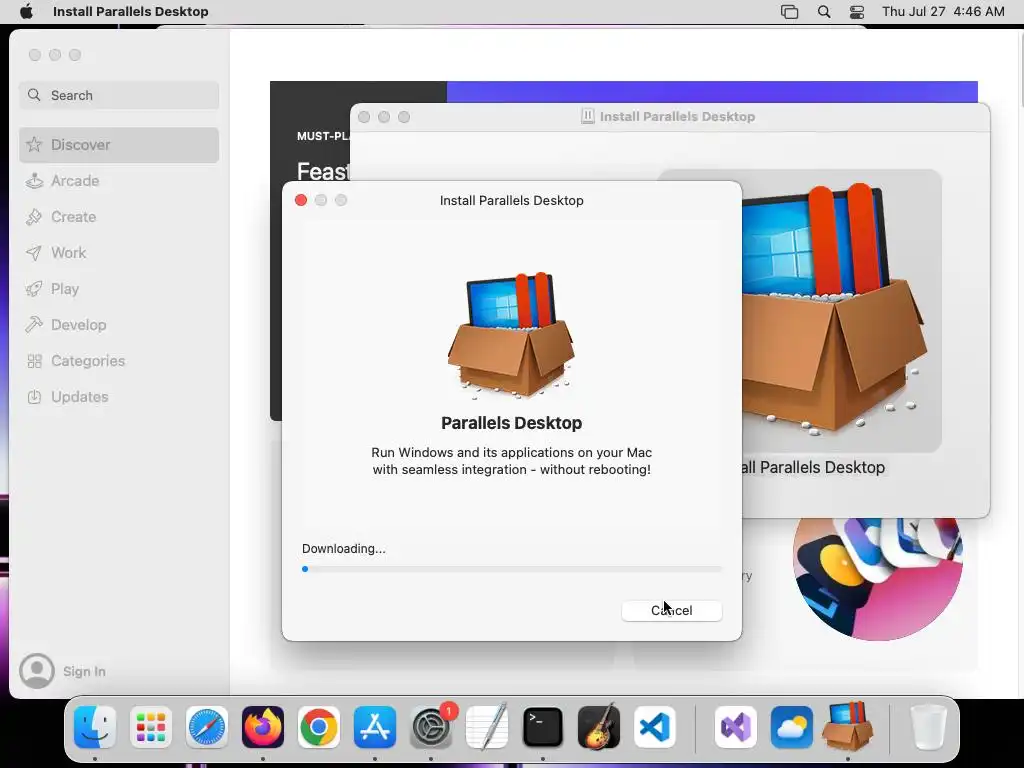The width and height of the screenshot is (1024, 768).
Task: Click the MUST-PL banner label in App Store
Action: tap(323, 136)
